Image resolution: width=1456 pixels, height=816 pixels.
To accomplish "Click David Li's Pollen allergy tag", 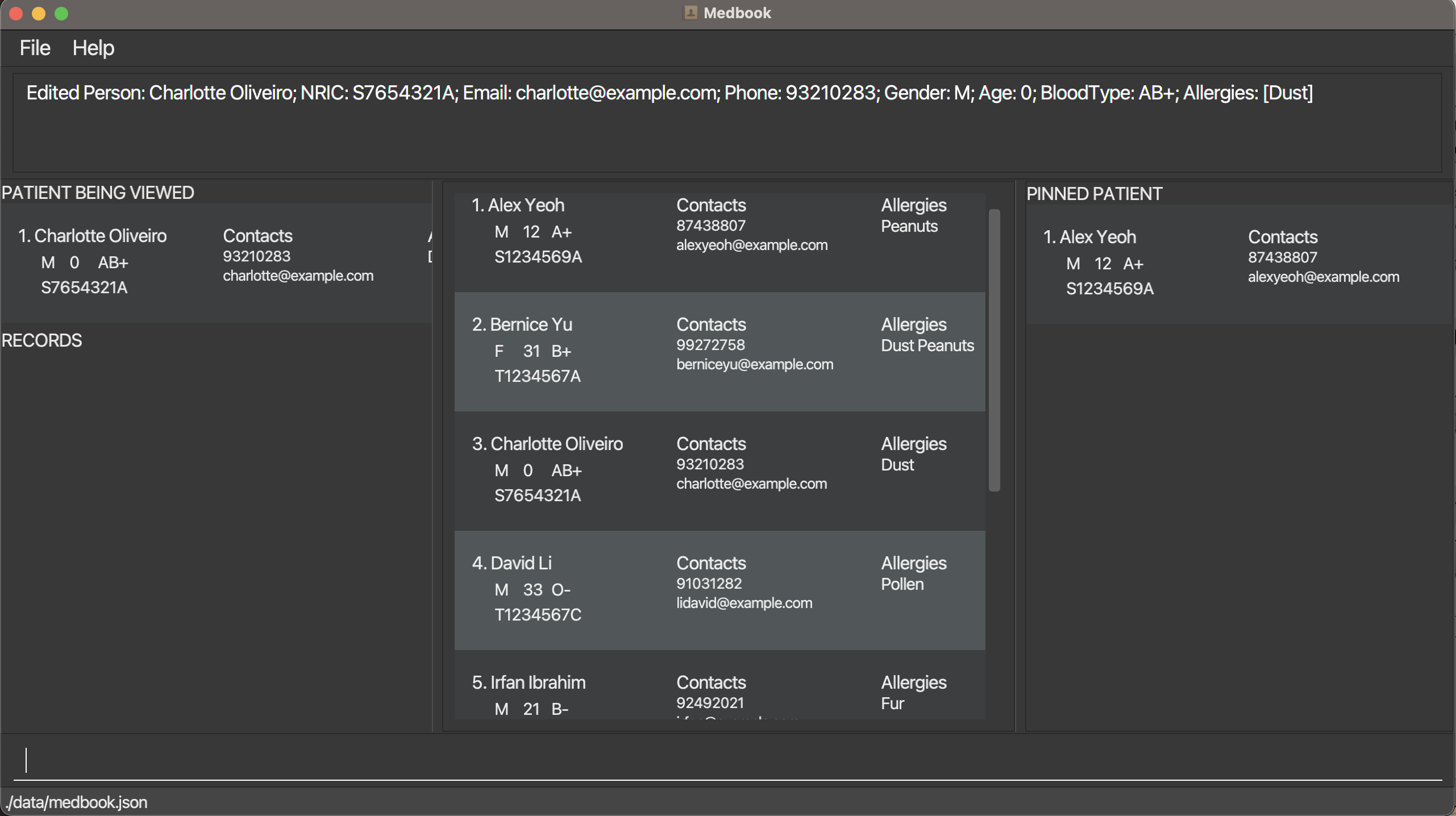I will tap(902, 584).
